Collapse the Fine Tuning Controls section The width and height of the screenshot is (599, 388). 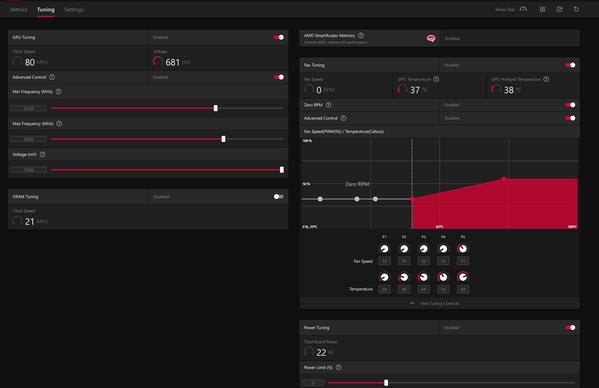point(435,304)
